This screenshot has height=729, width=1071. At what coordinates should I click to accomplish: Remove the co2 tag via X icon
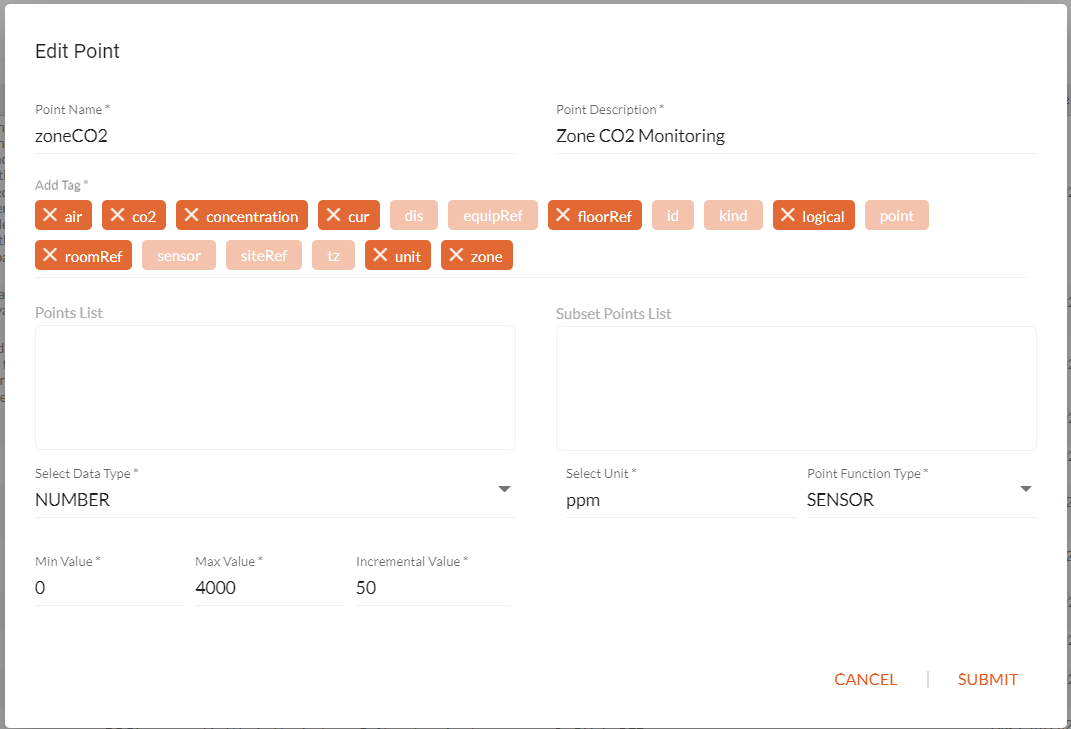pos(117,215)
